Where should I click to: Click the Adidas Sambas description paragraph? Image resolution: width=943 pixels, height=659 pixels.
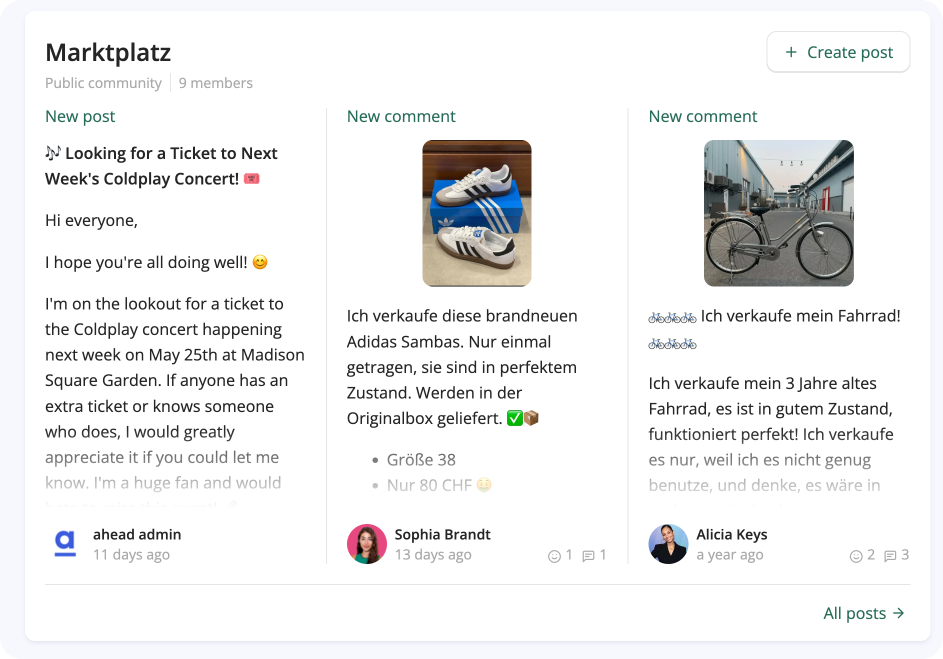(462, 367)
